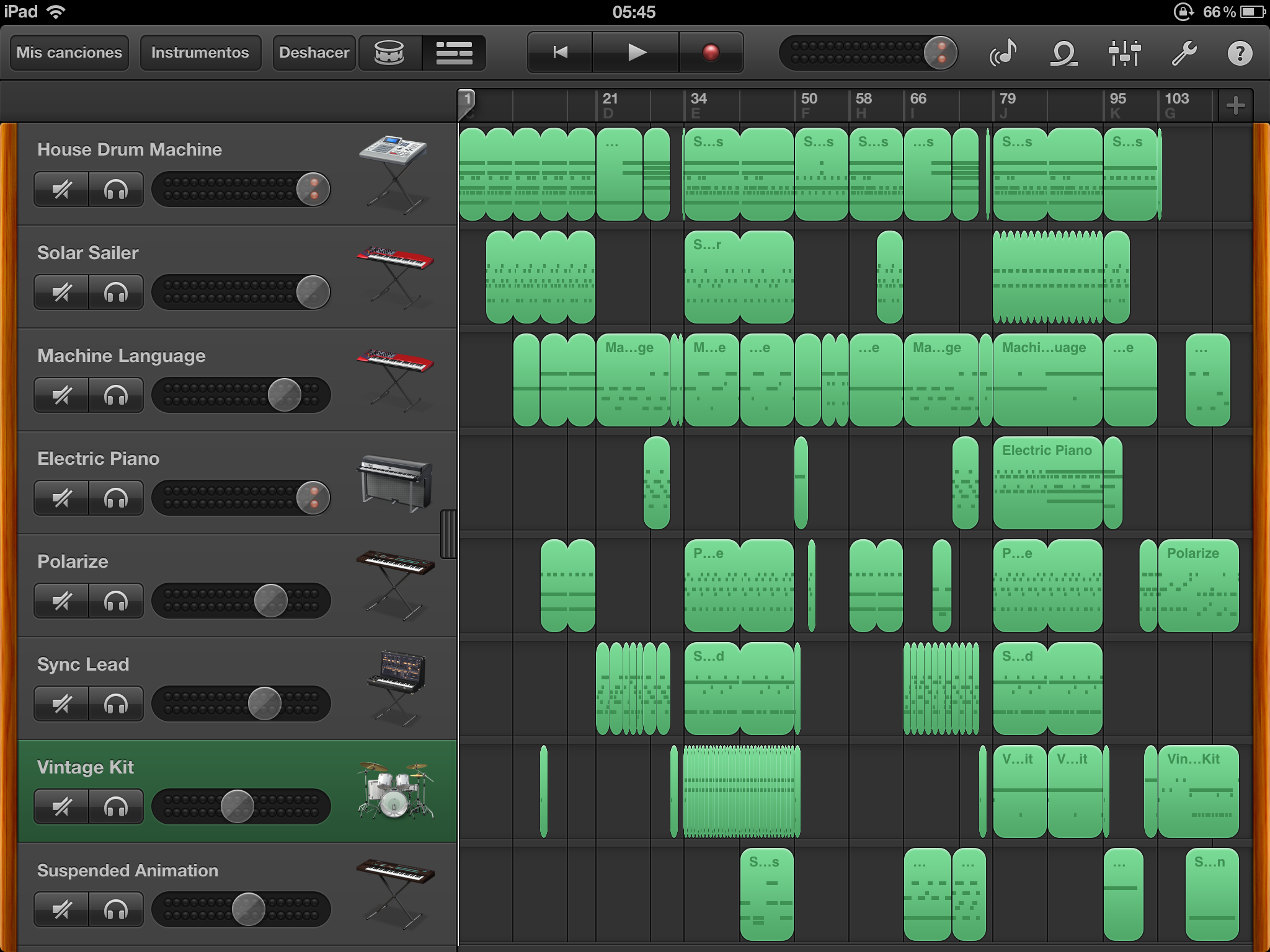Solo the Vintage Kit track

click(x=116, y=806)
